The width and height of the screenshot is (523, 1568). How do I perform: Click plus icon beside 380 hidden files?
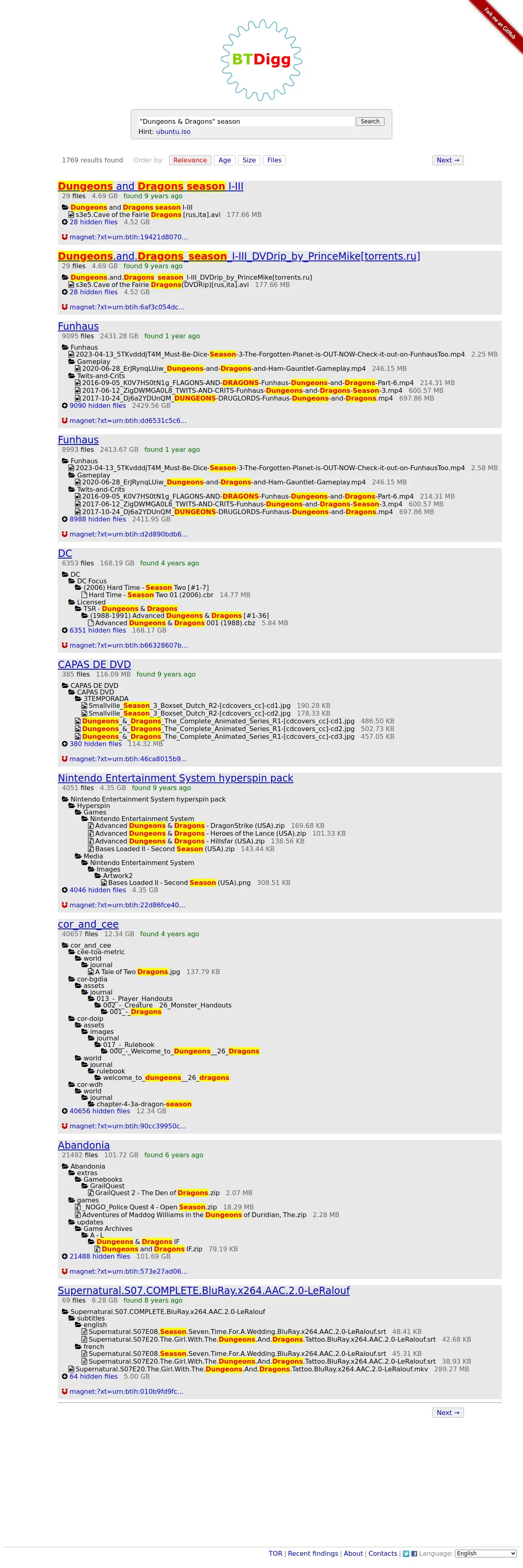(64, 744)
